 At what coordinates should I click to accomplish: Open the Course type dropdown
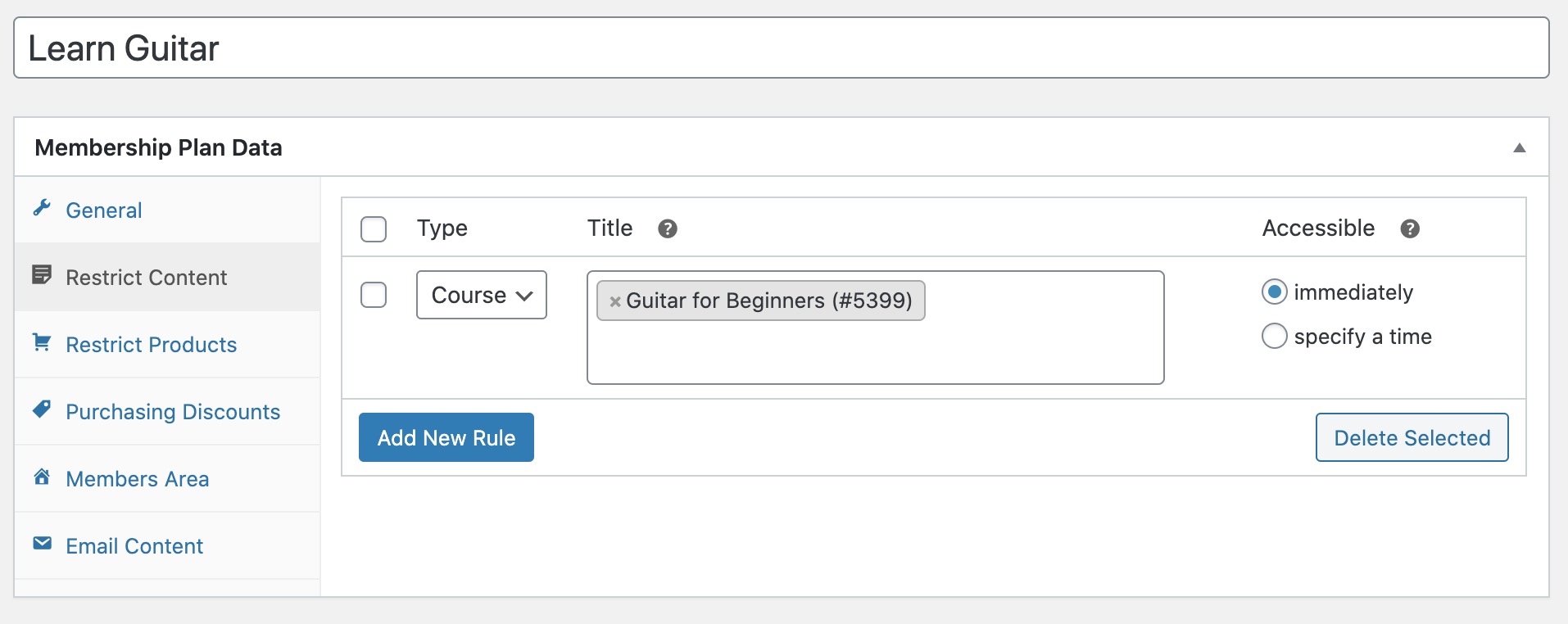pyautogui.click(x=481, y=295)
